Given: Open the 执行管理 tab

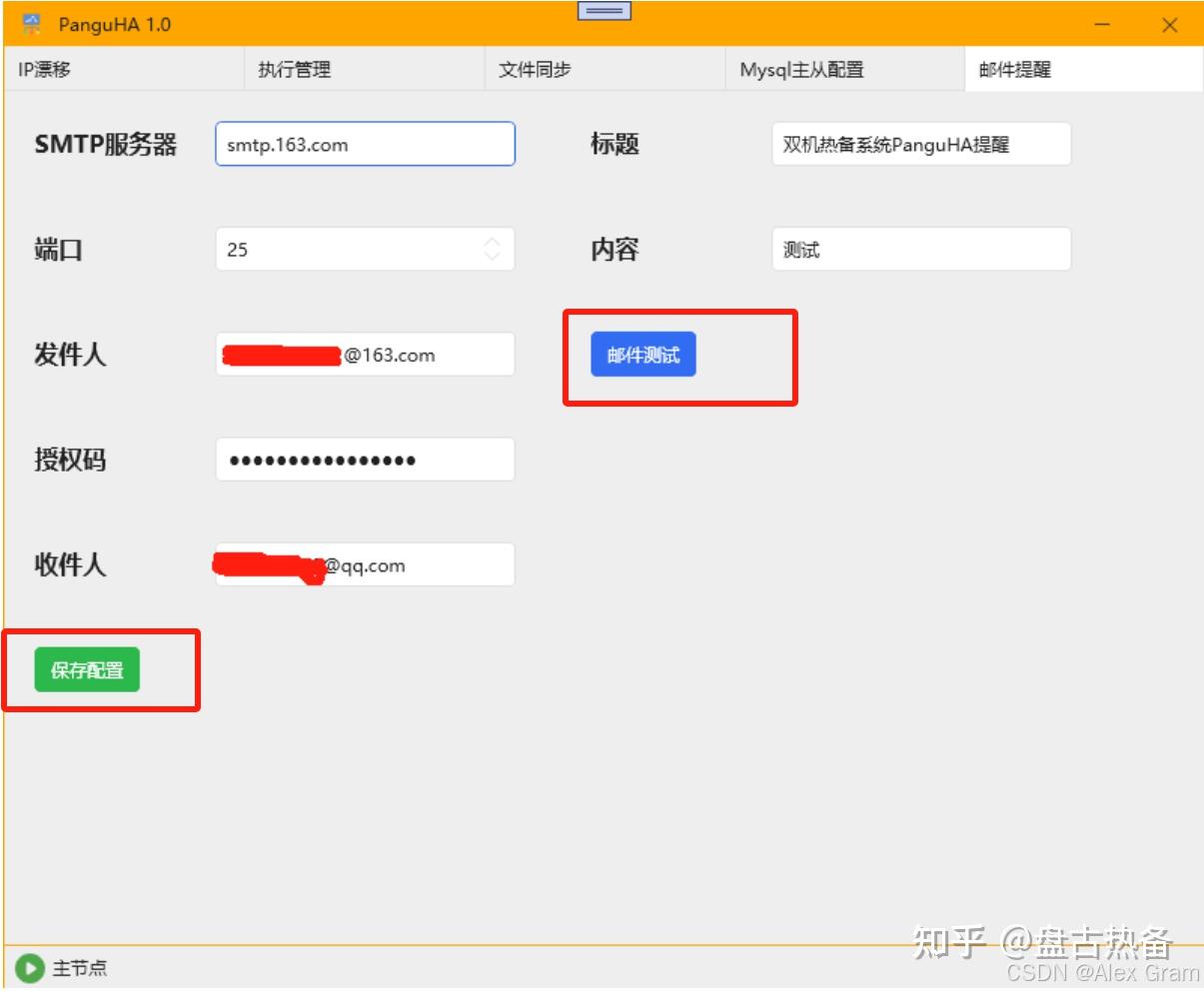Looking at the screenshot, I should tap(294, 70).
